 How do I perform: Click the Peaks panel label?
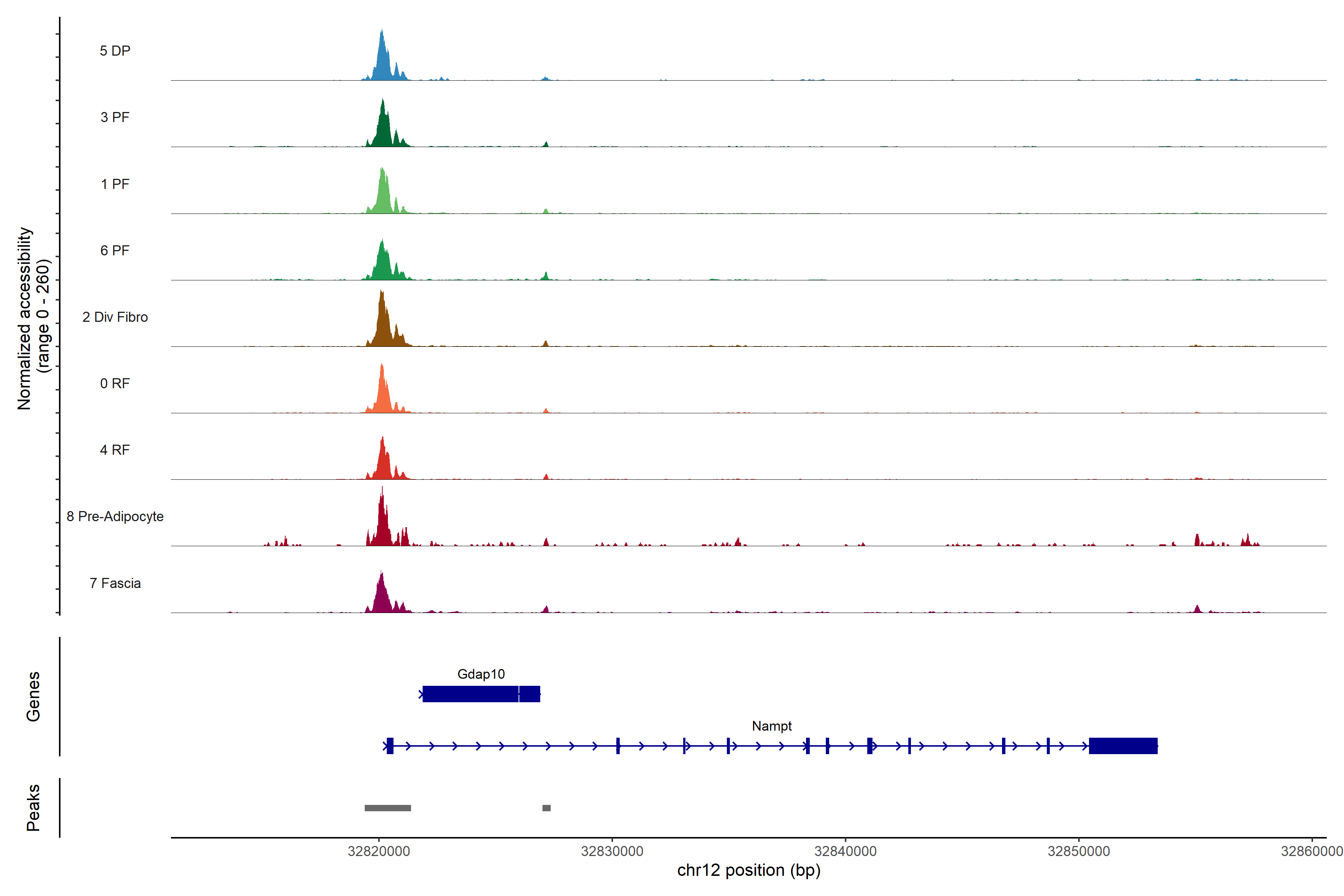[33, 808]
